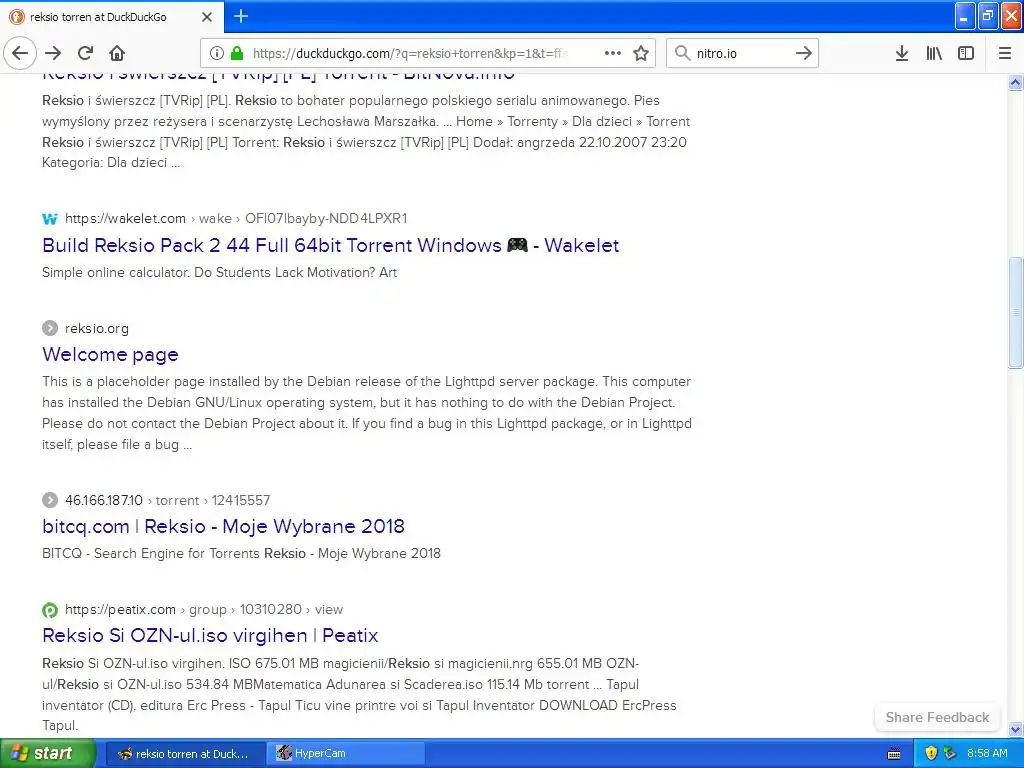Click the vertical scrollbar thumb
Image resolution: width=1024 pixels, height=768 pixels.
[1015, 313]
